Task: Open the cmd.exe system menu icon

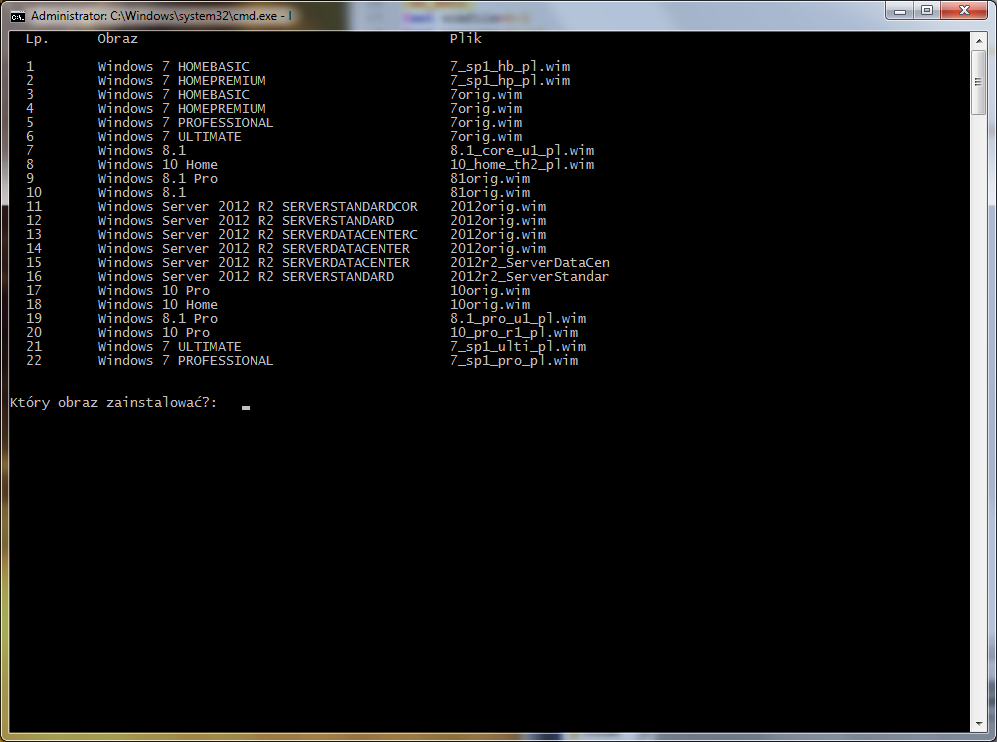Action: pyautogui.click(x=17, y=16)
